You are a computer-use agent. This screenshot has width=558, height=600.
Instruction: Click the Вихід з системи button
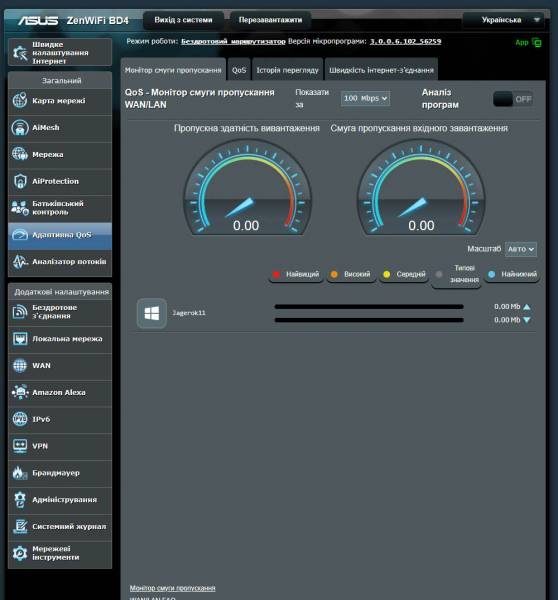[x=183, y=20]
